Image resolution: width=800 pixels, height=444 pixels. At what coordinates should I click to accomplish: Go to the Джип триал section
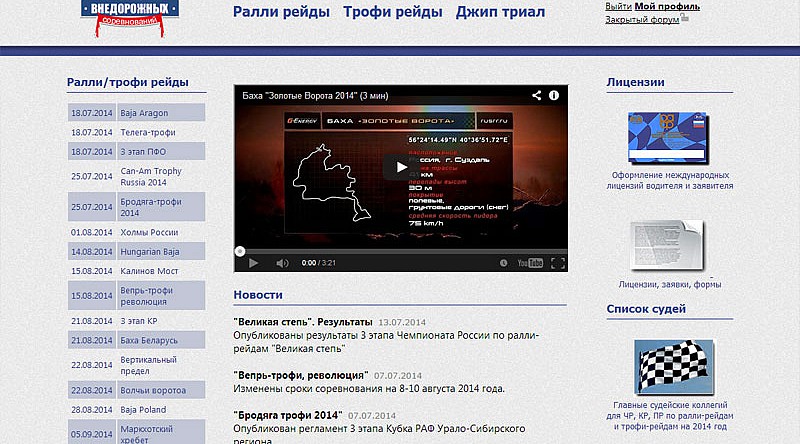point(500,13)
